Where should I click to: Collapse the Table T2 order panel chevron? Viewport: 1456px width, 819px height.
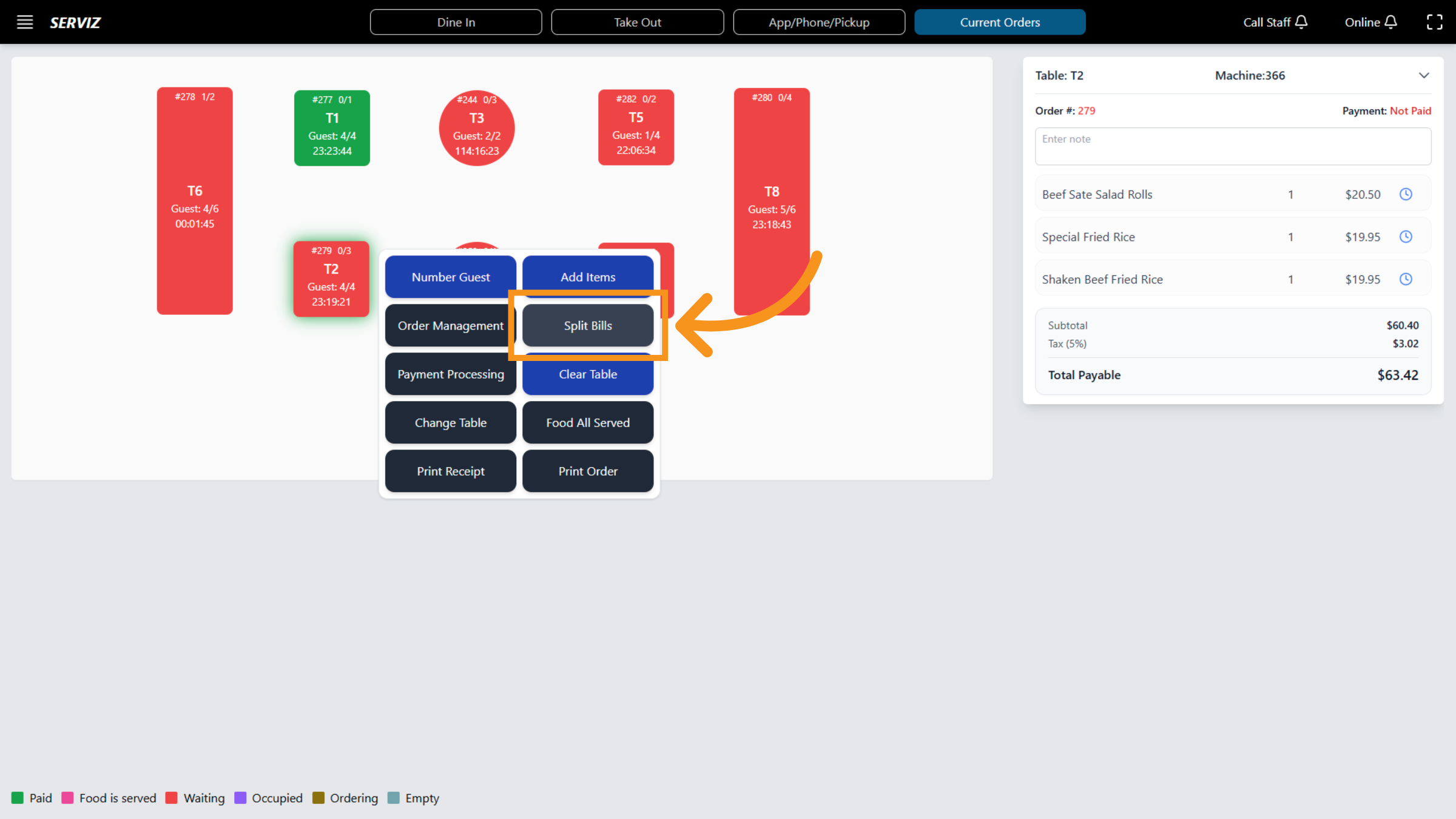point(1424,75)
